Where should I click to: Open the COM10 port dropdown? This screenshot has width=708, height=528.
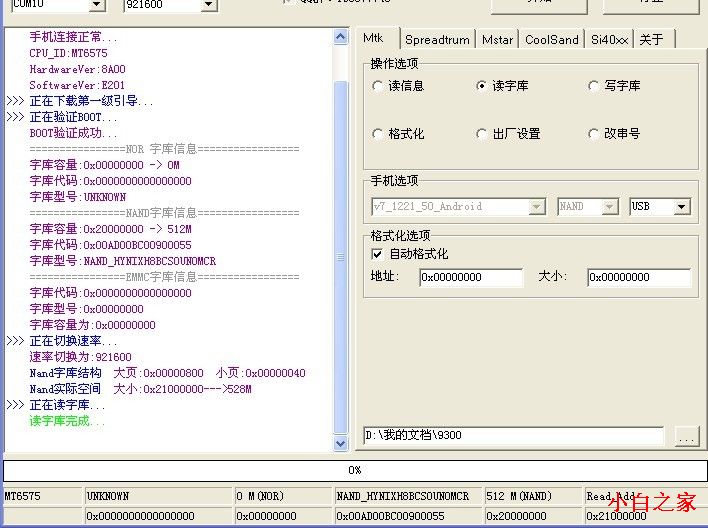pyautogui.click(x=96, y=5)
